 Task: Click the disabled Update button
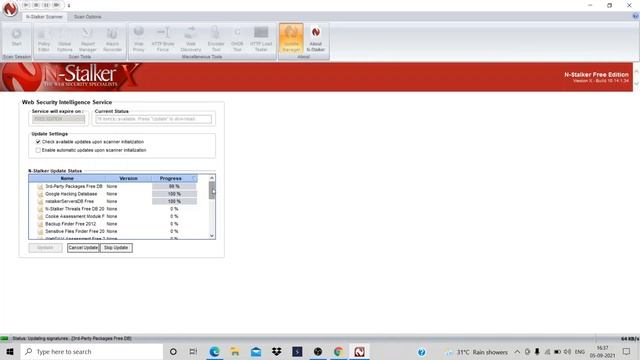click(45, 248)
